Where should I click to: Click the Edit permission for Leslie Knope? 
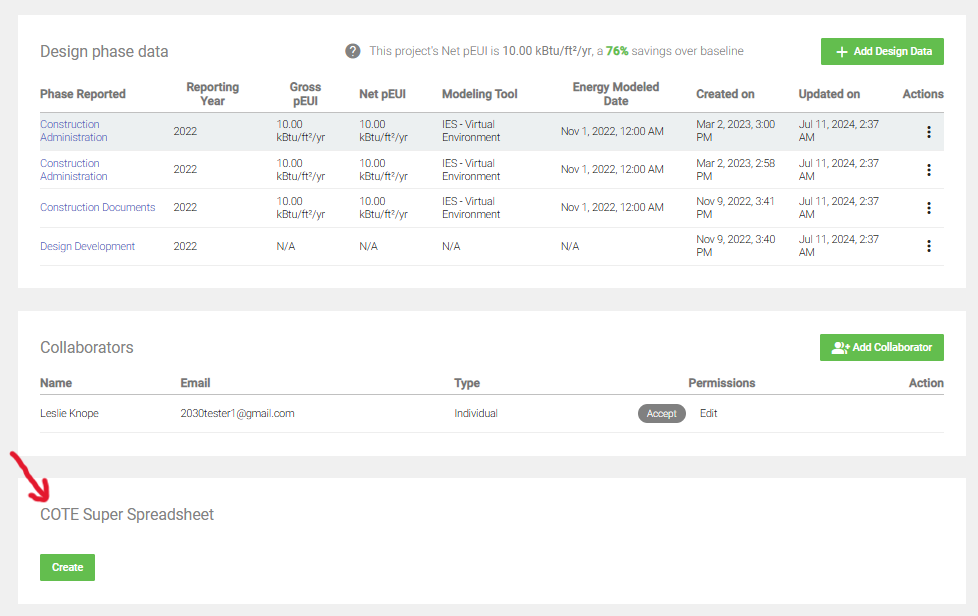(708, 413)
